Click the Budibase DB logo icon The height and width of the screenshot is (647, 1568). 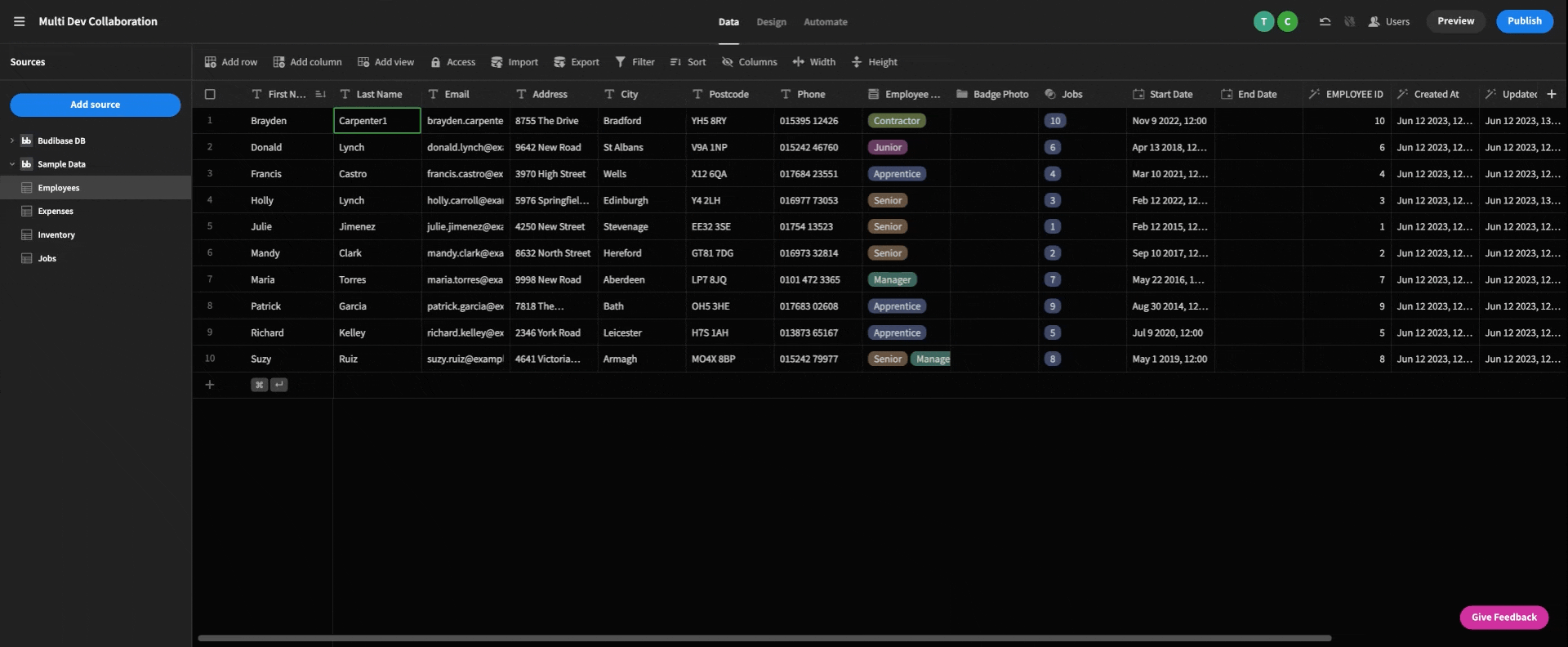click(27, 141)
